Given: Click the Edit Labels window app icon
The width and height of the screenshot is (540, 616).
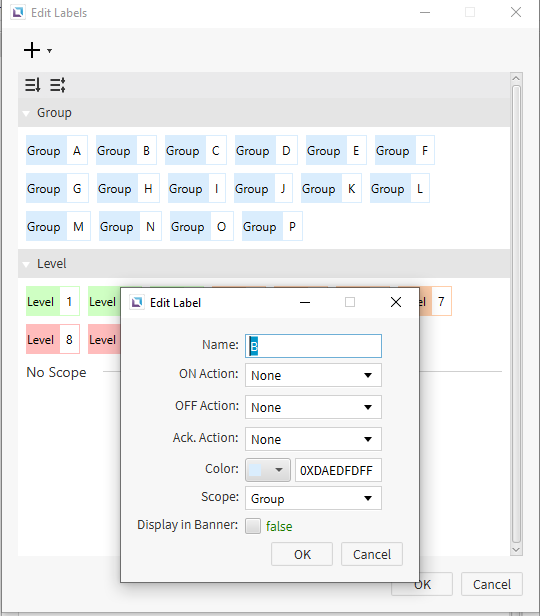Looking at the screenshot, I should 18,13.
